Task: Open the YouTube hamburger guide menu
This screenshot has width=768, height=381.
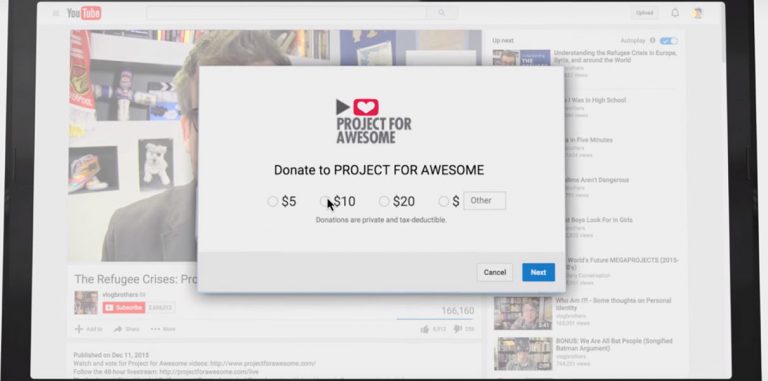Action: [x=56, y=13]
